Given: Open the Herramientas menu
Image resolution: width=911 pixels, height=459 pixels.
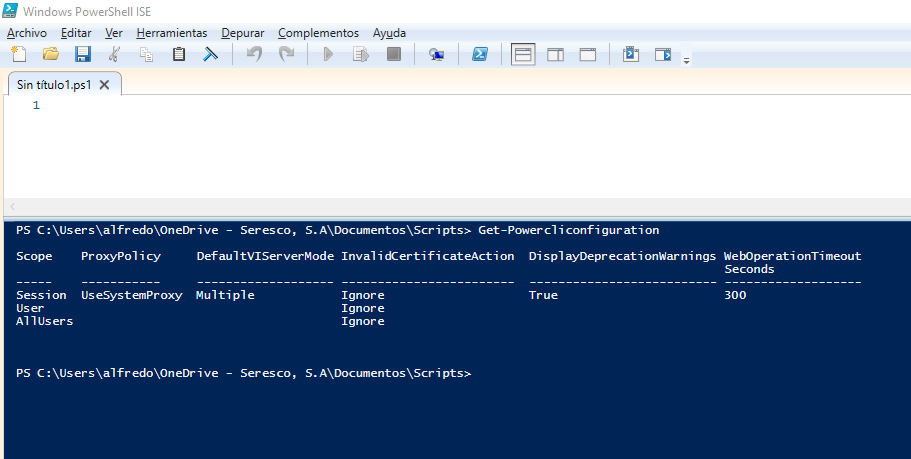Looking at the screenshot, I should pos(172,33).
